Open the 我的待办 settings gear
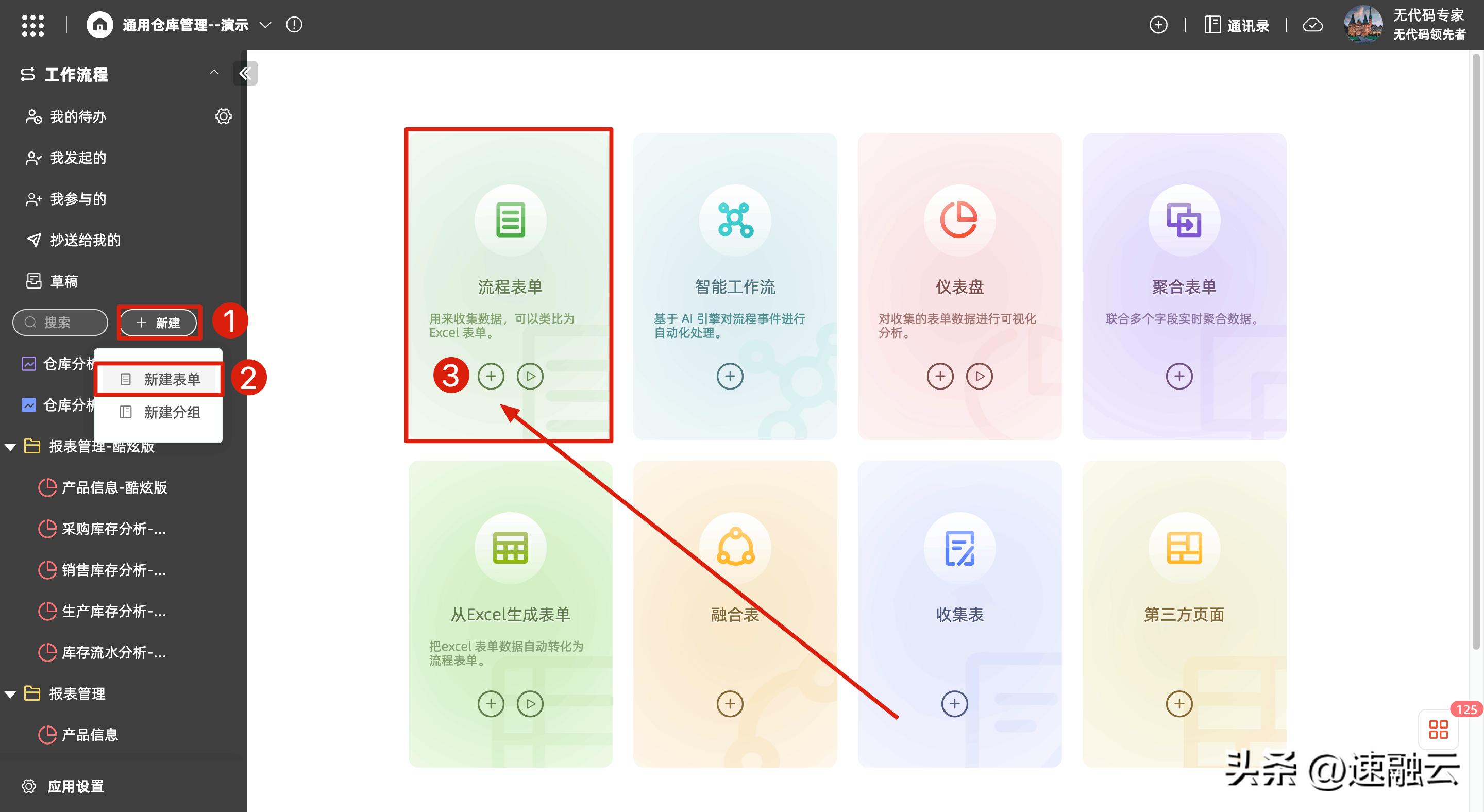Screen dimensions: 1484x812 224,116
